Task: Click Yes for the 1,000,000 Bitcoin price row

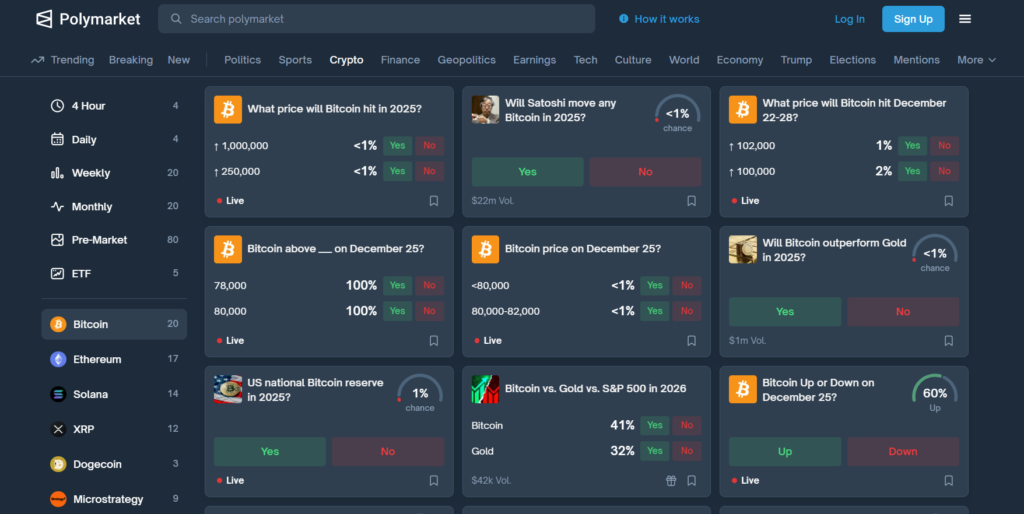Action: click(397, 146)
